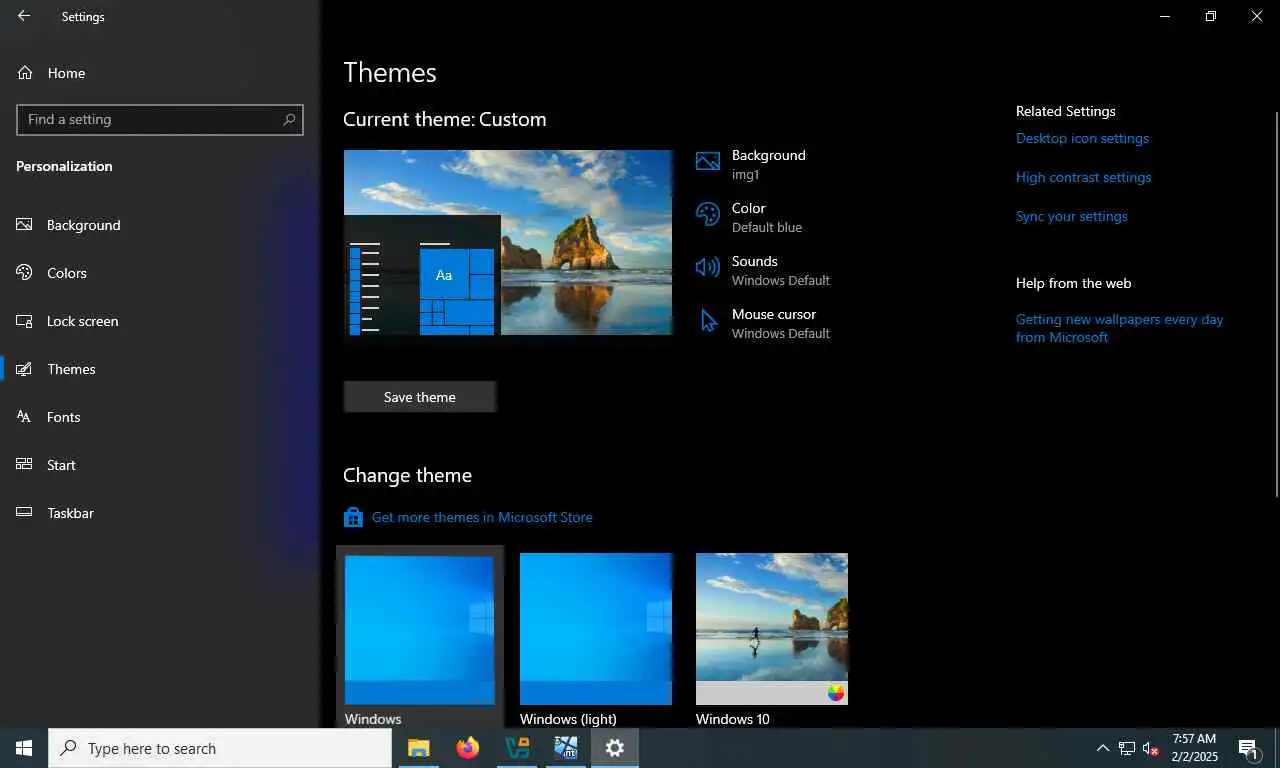Apply the Windows 10 theme thumbnail
The image size is (1280, 768).
click(x=772, y=629)
